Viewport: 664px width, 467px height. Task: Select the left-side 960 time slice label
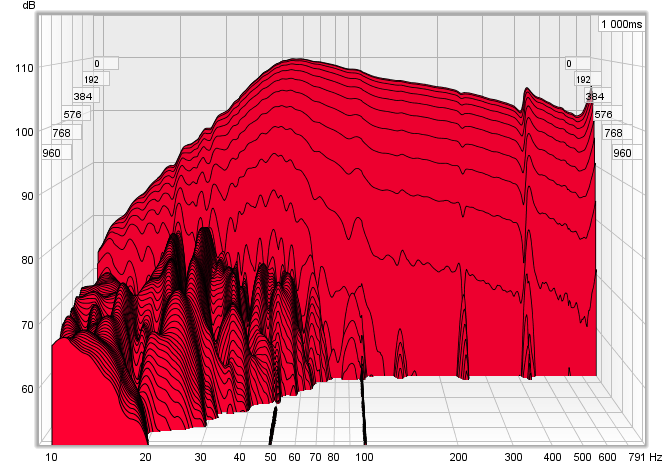pos(52,153)
